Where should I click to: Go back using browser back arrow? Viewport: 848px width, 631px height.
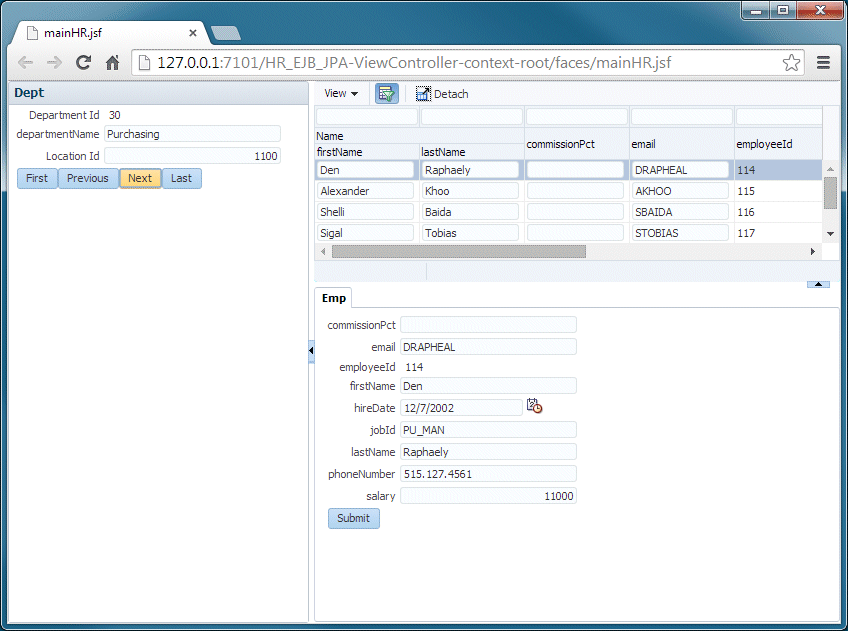pyautogui.click(x=25, y=63)
